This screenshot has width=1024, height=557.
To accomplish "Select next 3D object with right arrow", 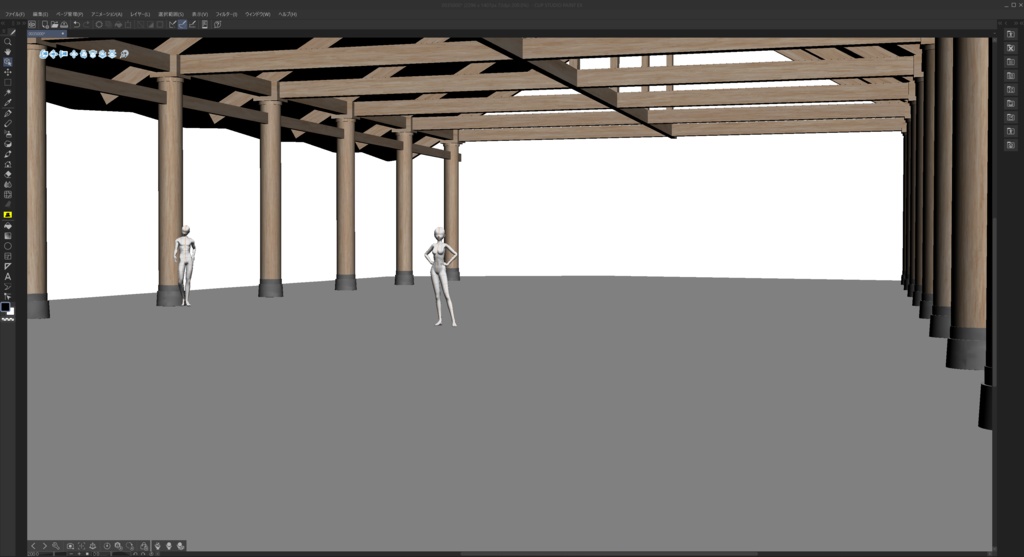I will [x=44, y=546].
